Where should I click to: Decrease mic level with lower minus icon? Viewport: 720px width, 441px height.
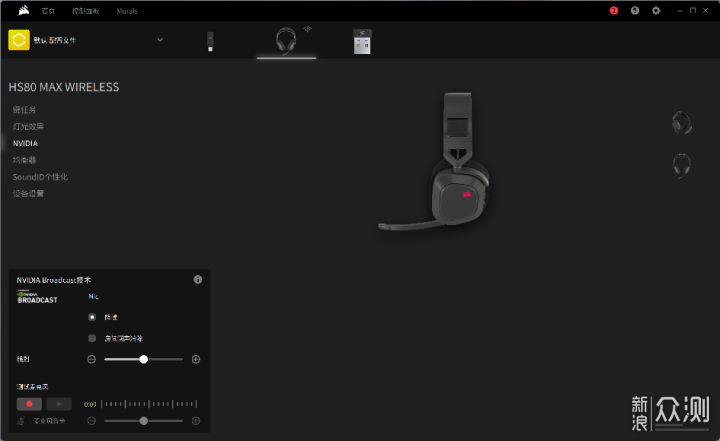pos(91,421)
